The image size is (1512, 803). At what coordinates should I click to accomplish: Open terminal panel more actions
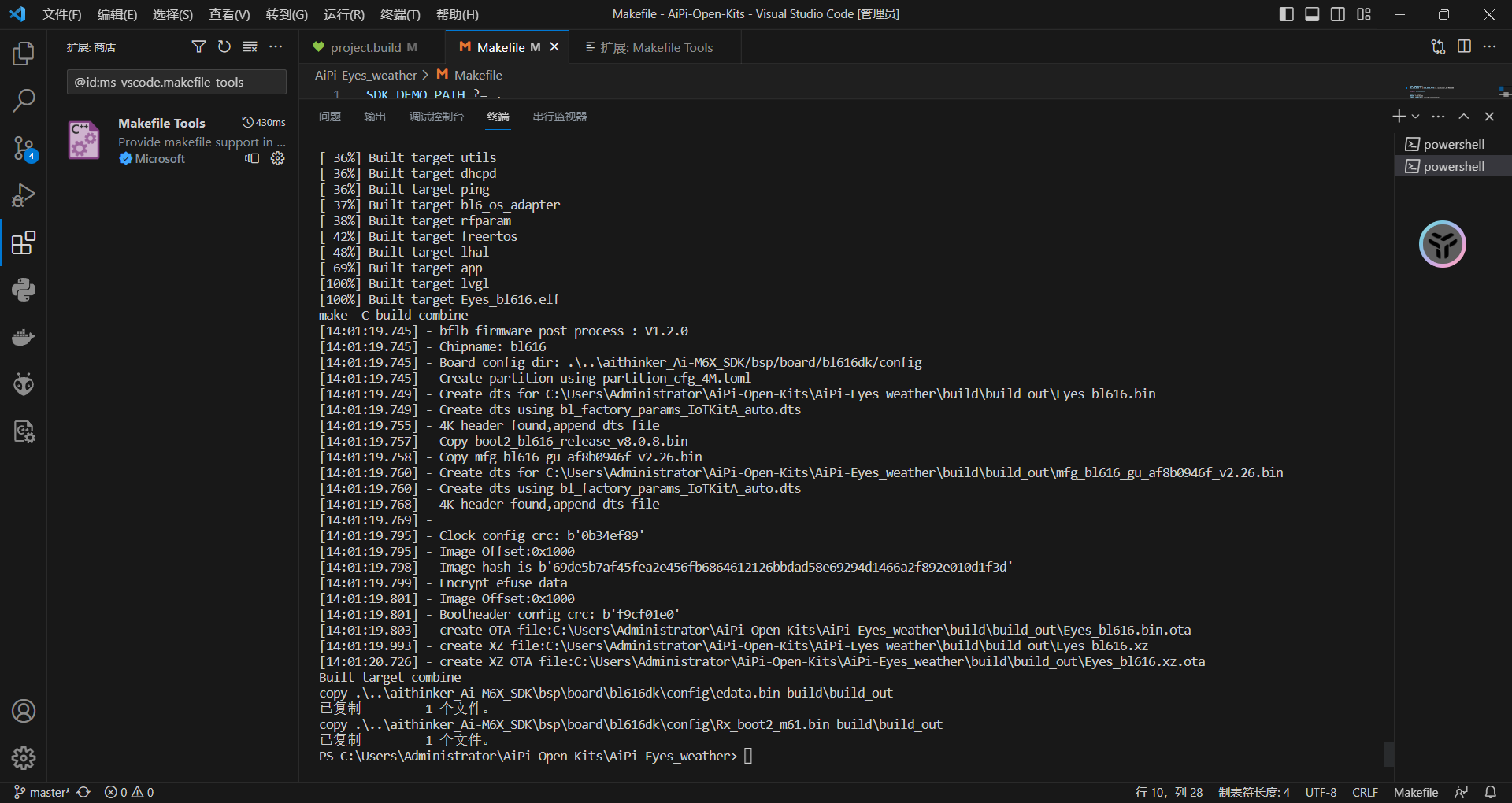click(1438, 117)
